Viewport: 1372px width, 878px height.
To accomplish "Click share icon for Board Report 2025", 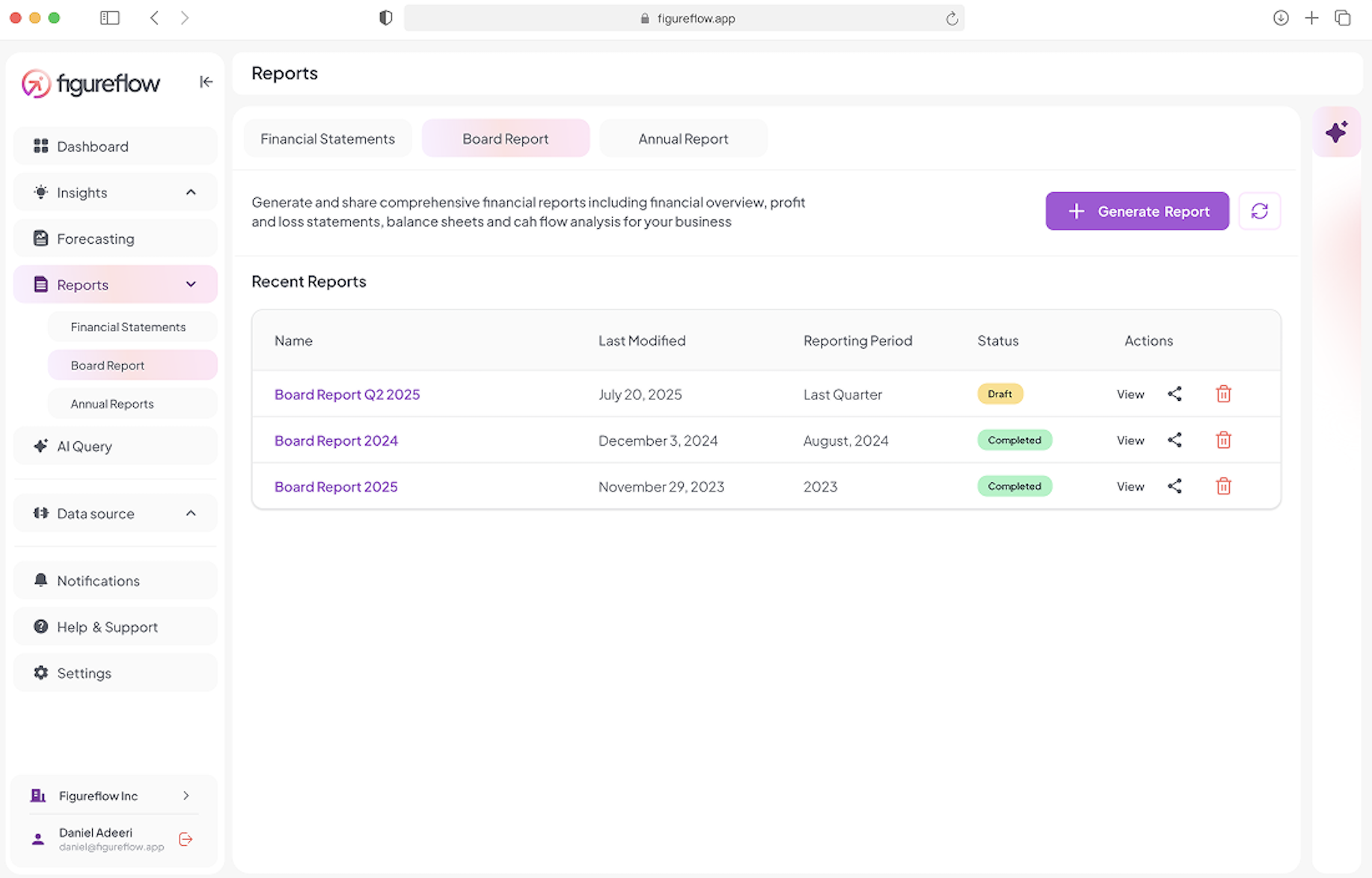I will [1175, 487].
